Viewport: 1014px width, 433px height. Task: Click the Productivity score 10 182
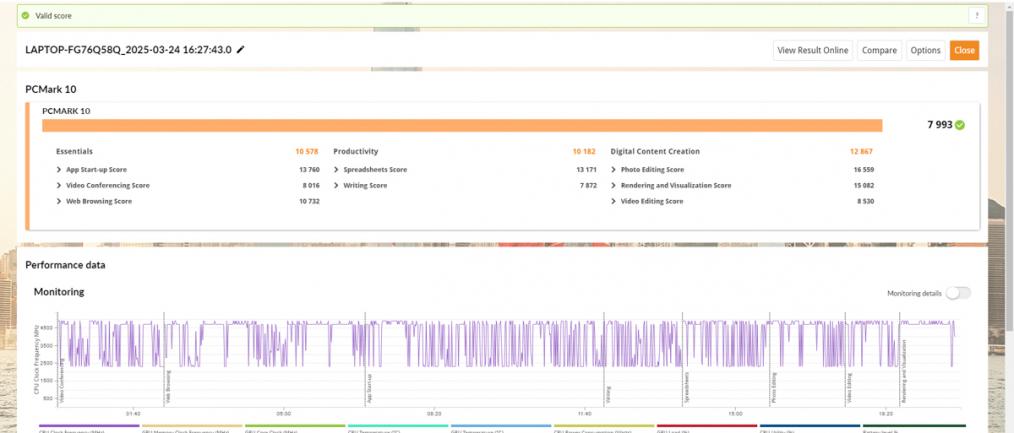(x=584, y=151)
